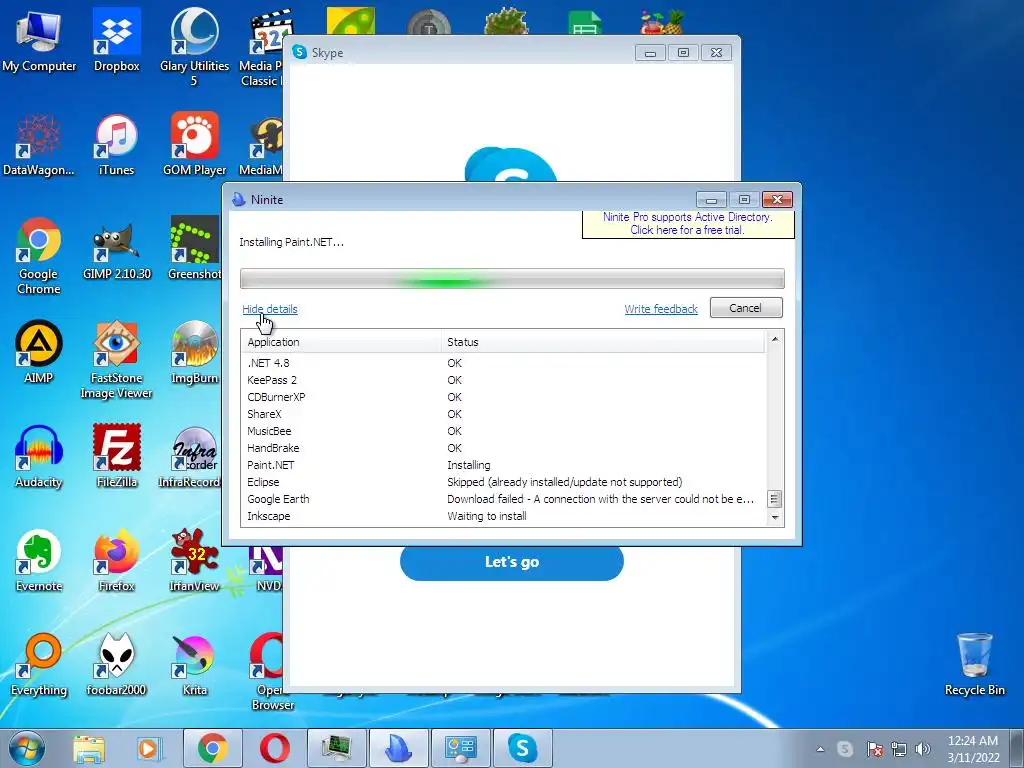Open Opera from the taskbar
This screenshot has height=768, width=1024.
274,748
